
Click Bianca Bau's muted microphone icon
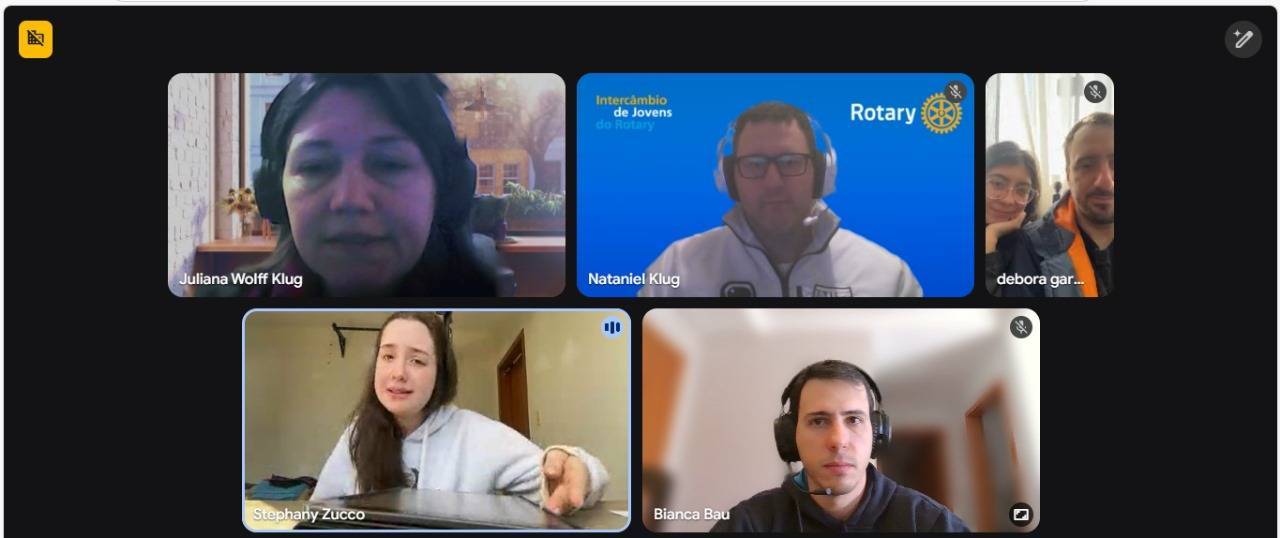tap(1020, 327)
